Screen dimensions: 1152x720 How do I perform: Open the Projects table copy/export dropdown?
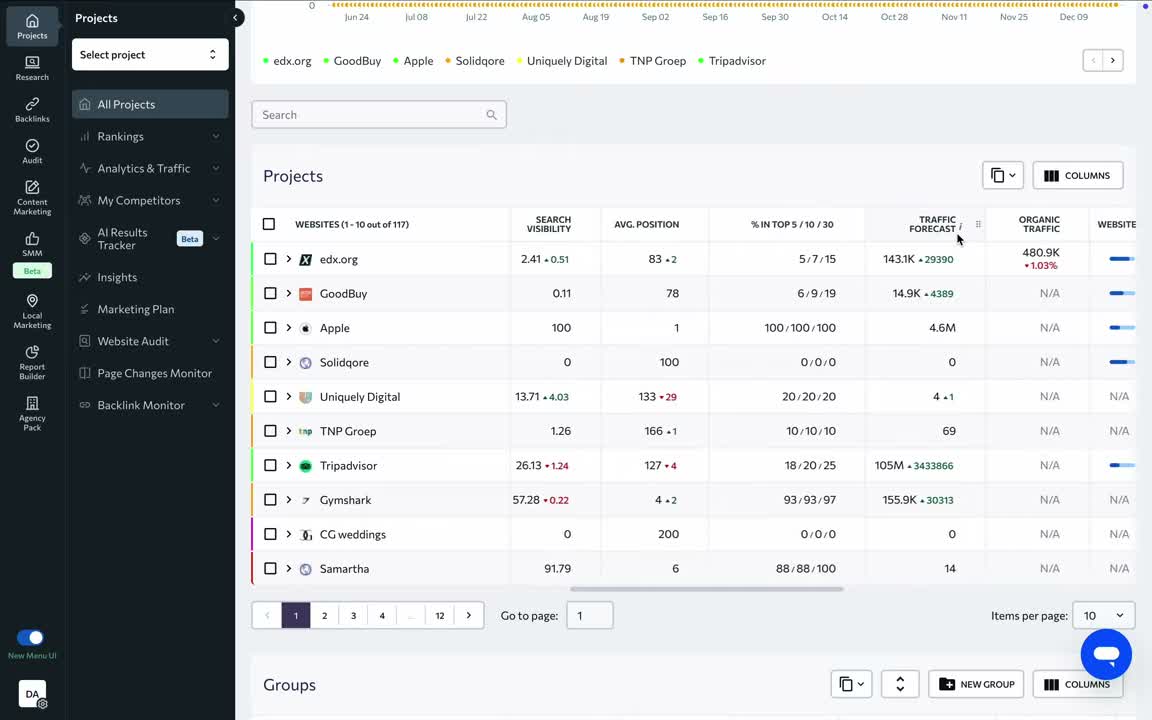pos(1003,176)
